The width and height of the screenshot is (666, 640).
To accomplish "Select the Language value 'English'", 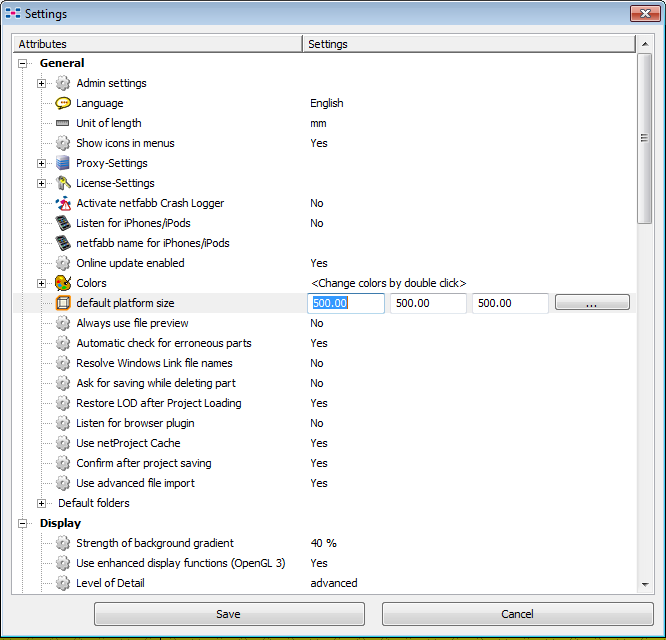I will (x=327, y=103).
